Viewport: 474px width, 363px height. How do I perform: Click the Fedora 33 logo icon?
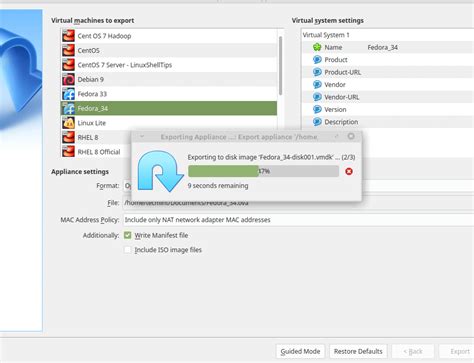pos(68,94)
